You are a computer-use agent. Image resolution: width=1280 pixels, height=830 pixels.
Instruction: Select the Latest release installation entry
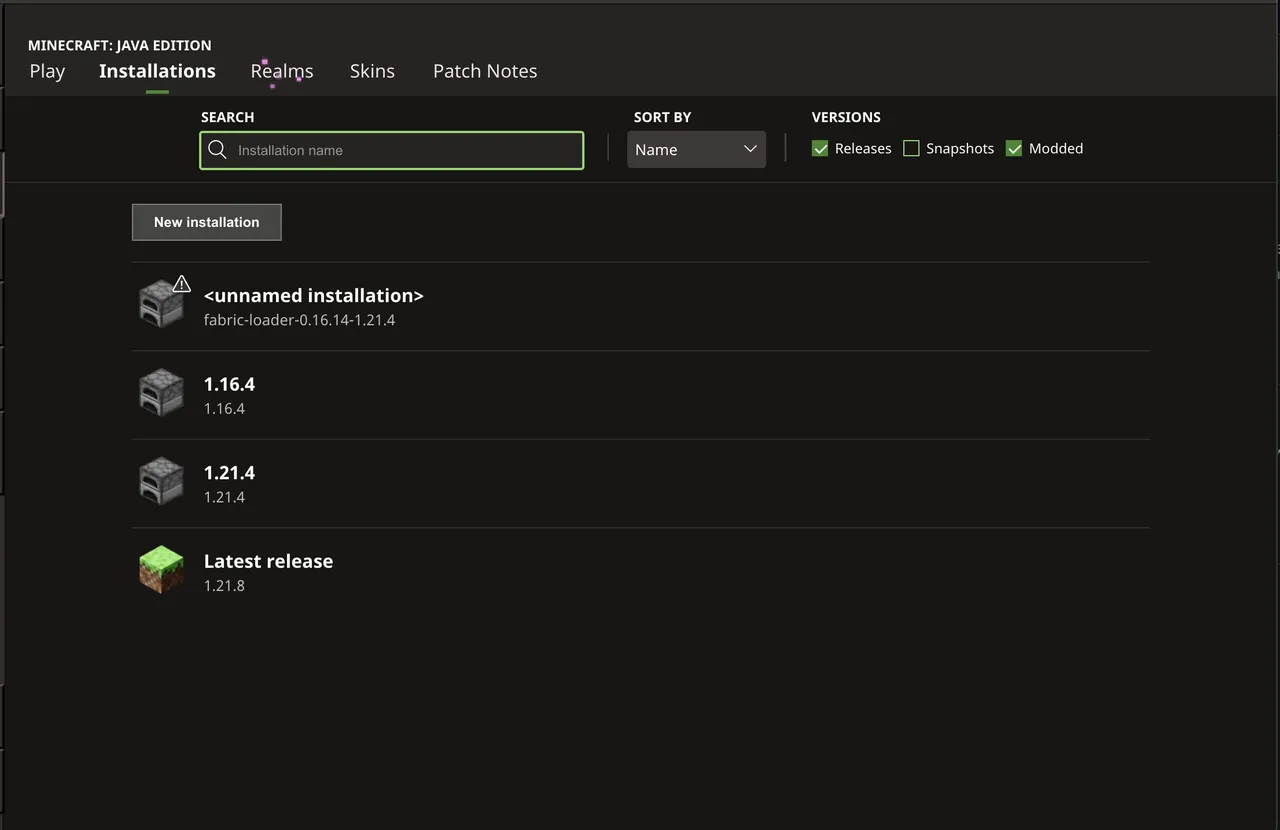pyautogui.click(x=641, y=571)
